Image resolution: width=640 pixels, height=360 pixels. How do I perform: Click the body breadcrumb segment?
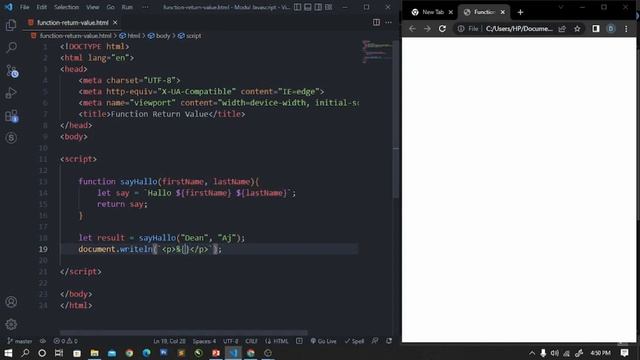159,36
